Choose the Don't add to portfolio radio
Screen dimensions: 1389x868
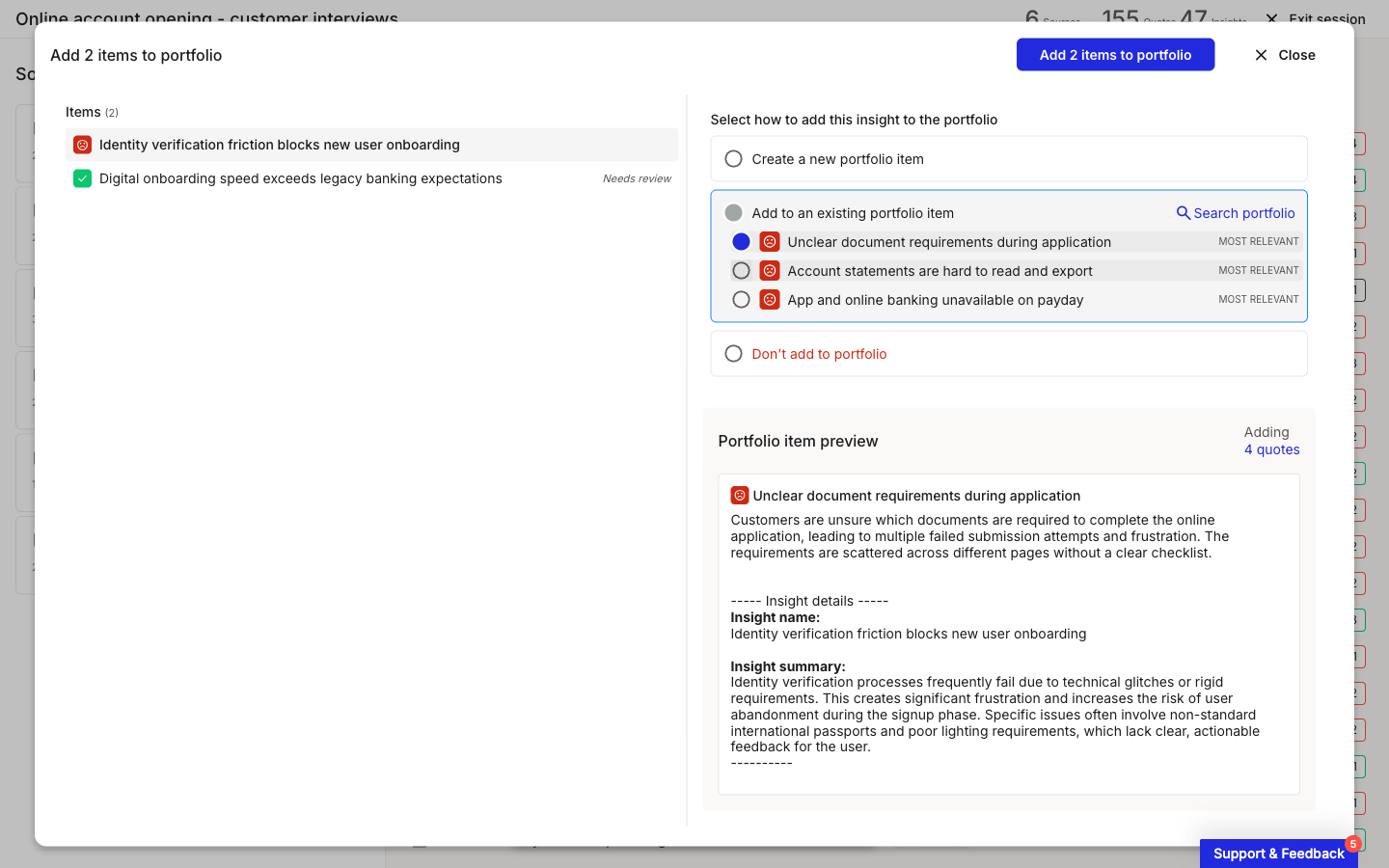[734, 354]
